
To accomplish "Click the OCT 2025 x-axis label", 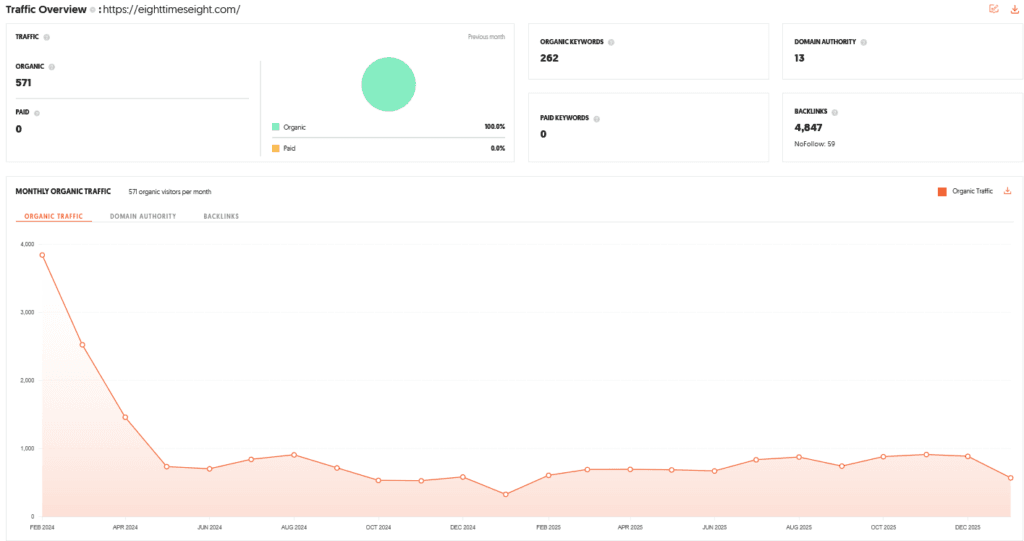I will coord(884,527).
